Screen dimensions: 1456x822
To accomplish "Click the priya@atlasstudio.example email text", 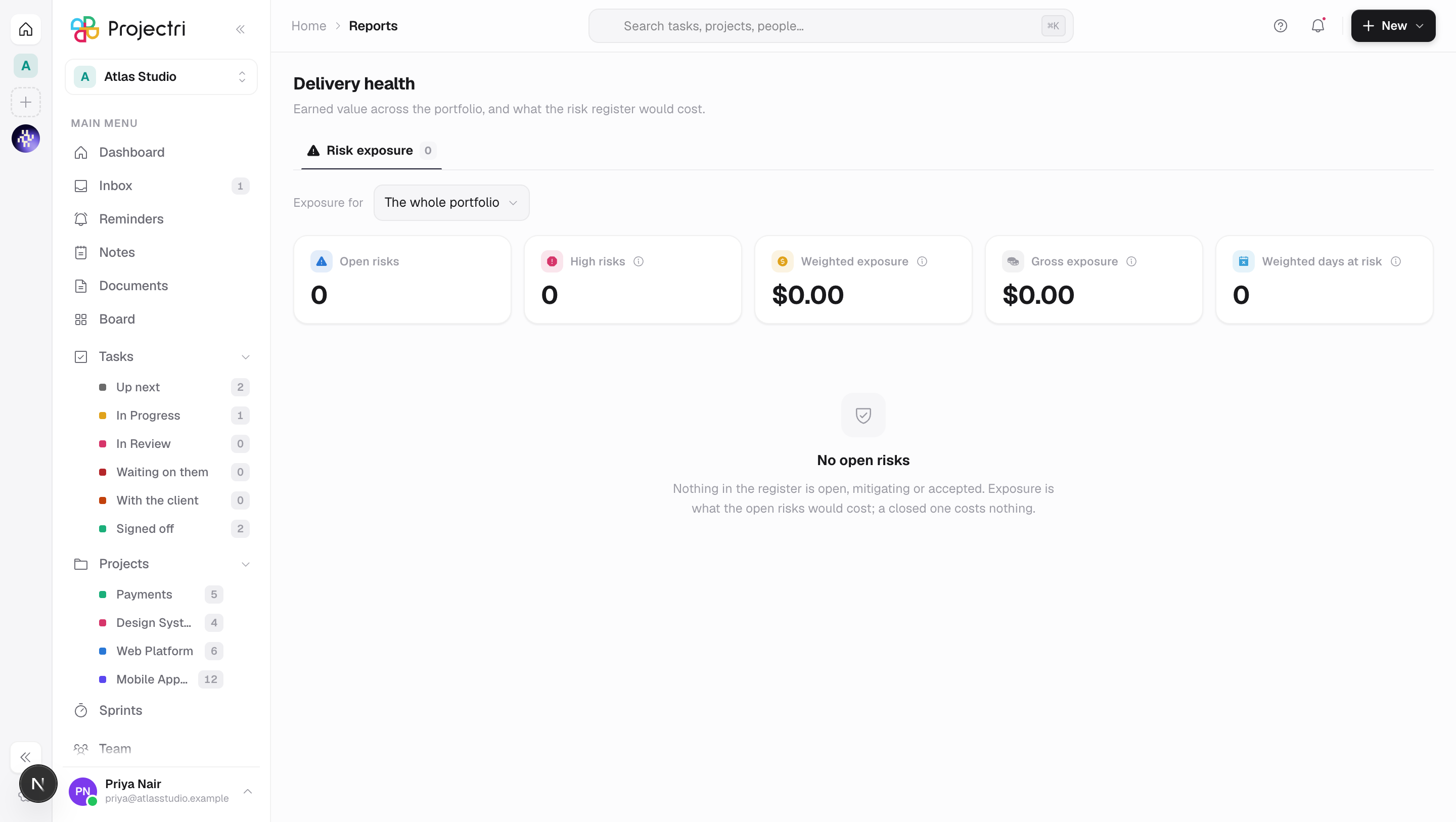I will (x=167, y=798).
